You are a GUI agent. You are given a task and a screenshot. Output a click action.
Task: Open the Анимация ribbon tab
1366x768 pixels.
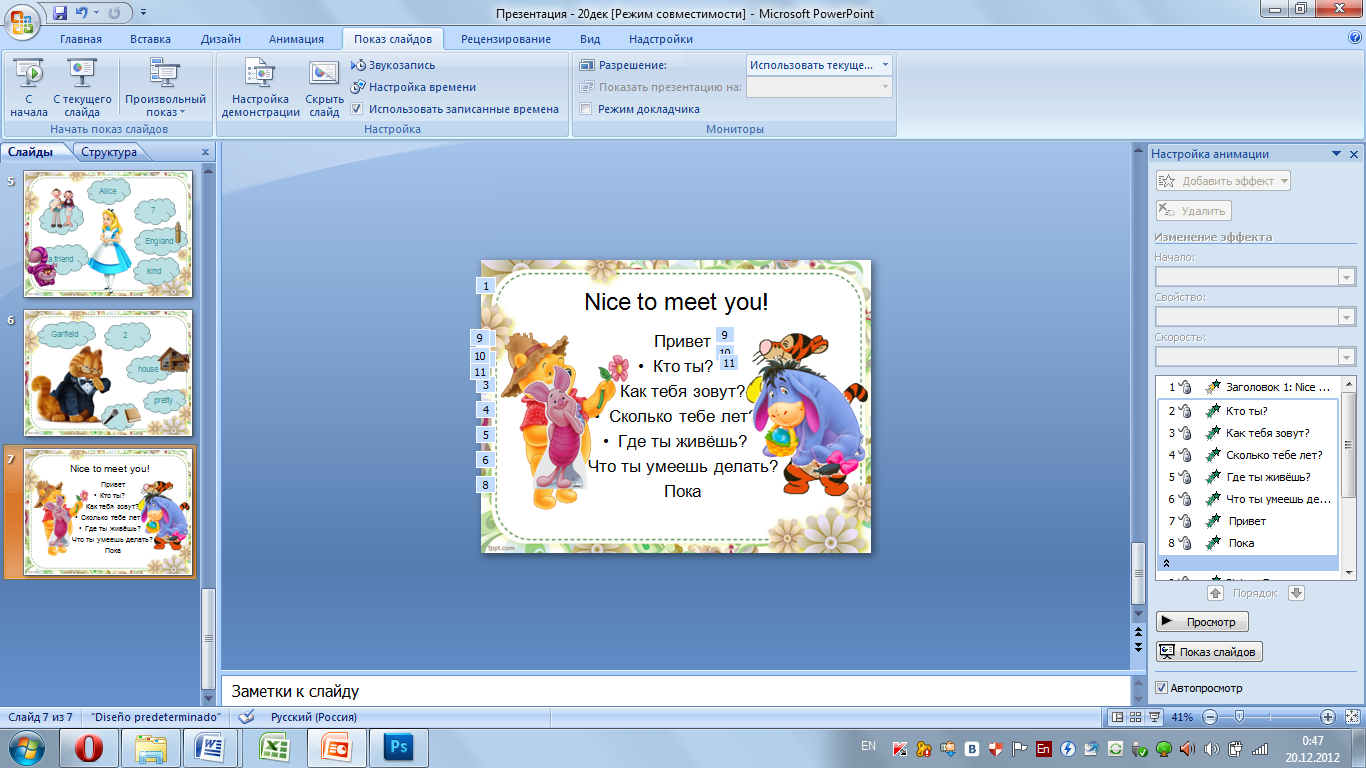[x=296, y=39]
